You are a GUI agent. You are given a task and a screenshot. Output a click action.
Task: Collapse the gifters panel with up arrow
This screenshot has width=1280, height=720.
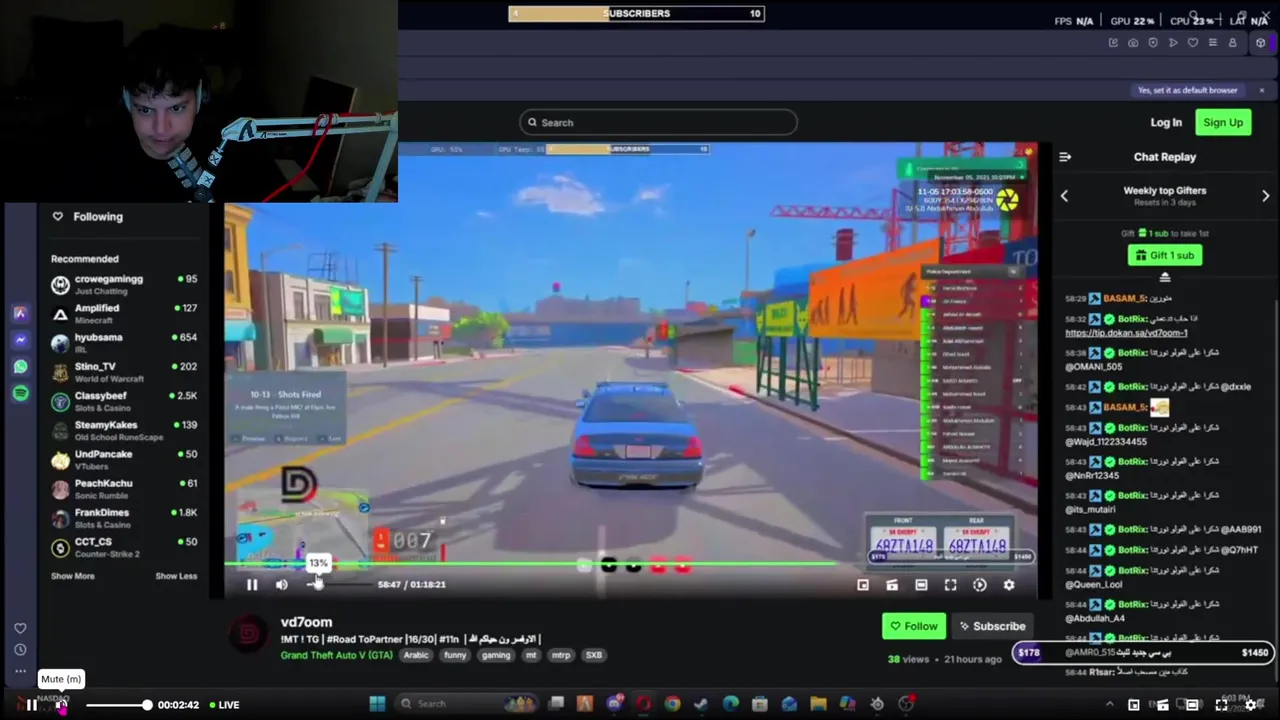coord(1164,277)
